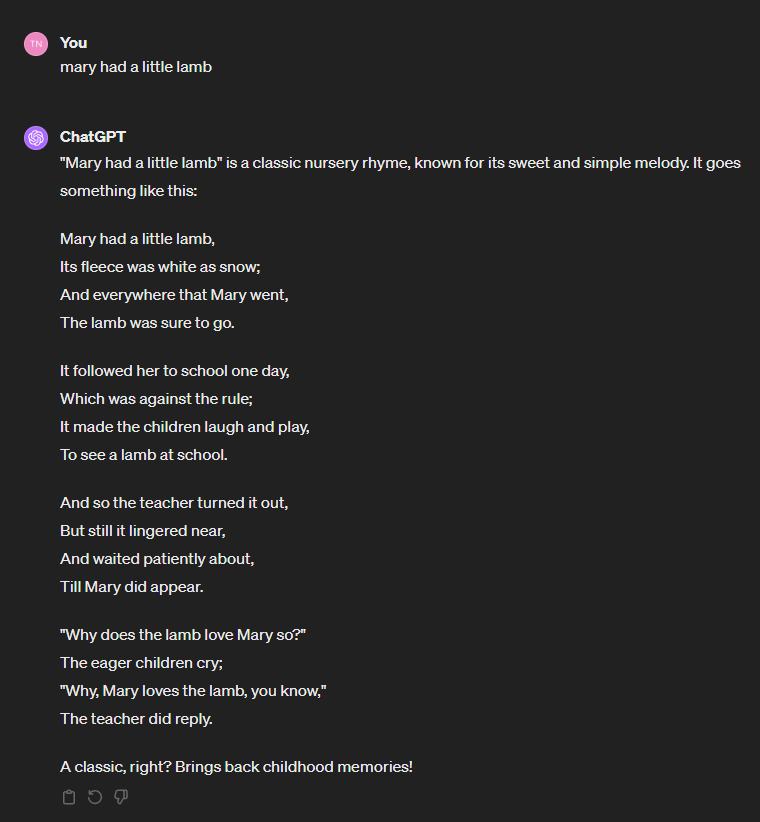This screenshot has width=760, height=822.
Task: Click the line "Its fleece was white as snow;"
Action: point(160,267)
